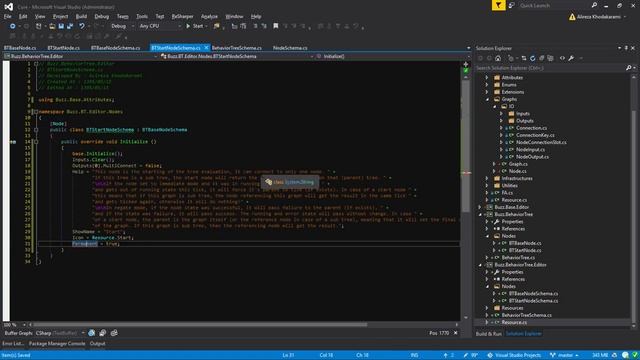Image resolution: width=640 pixels, height=360 pixels.
Task: Click the Quick Launch search icon
Action: 594,5
